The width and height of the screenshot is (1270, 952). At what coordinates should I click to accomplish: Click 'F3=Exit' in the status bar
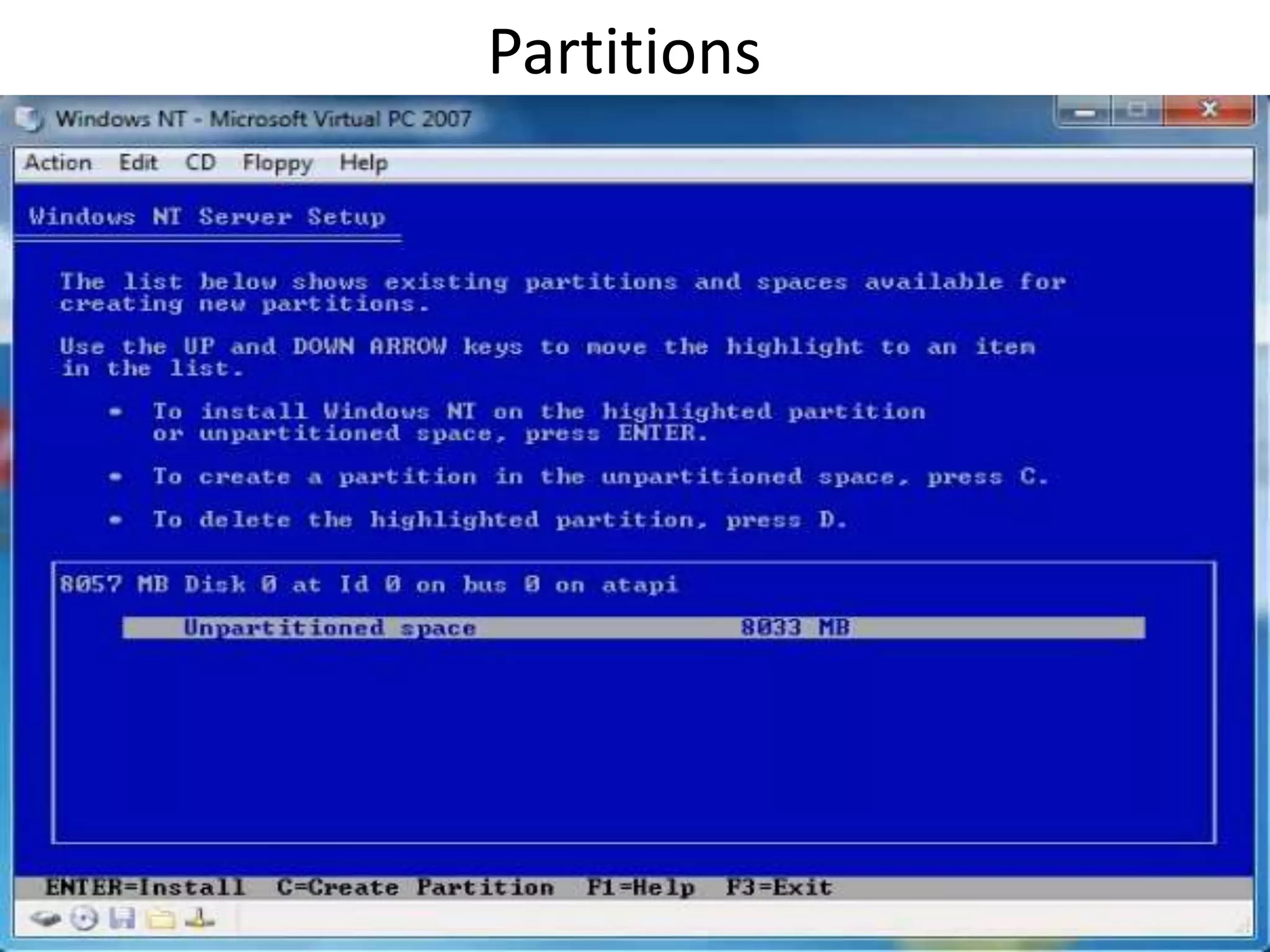(x=779, y=887)
